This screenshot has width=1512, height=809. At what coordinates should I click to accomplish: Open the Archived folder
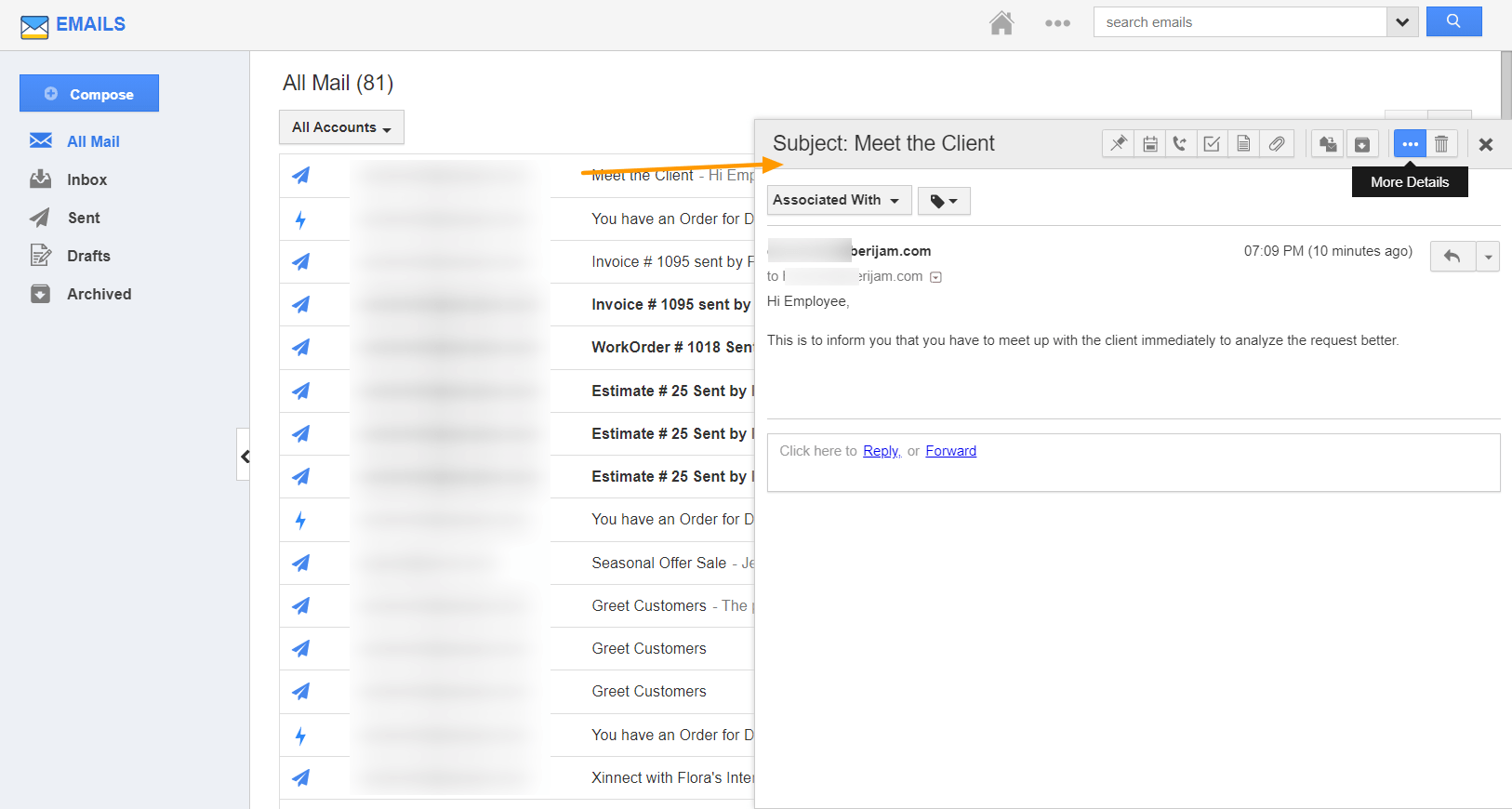pos(99,294)
